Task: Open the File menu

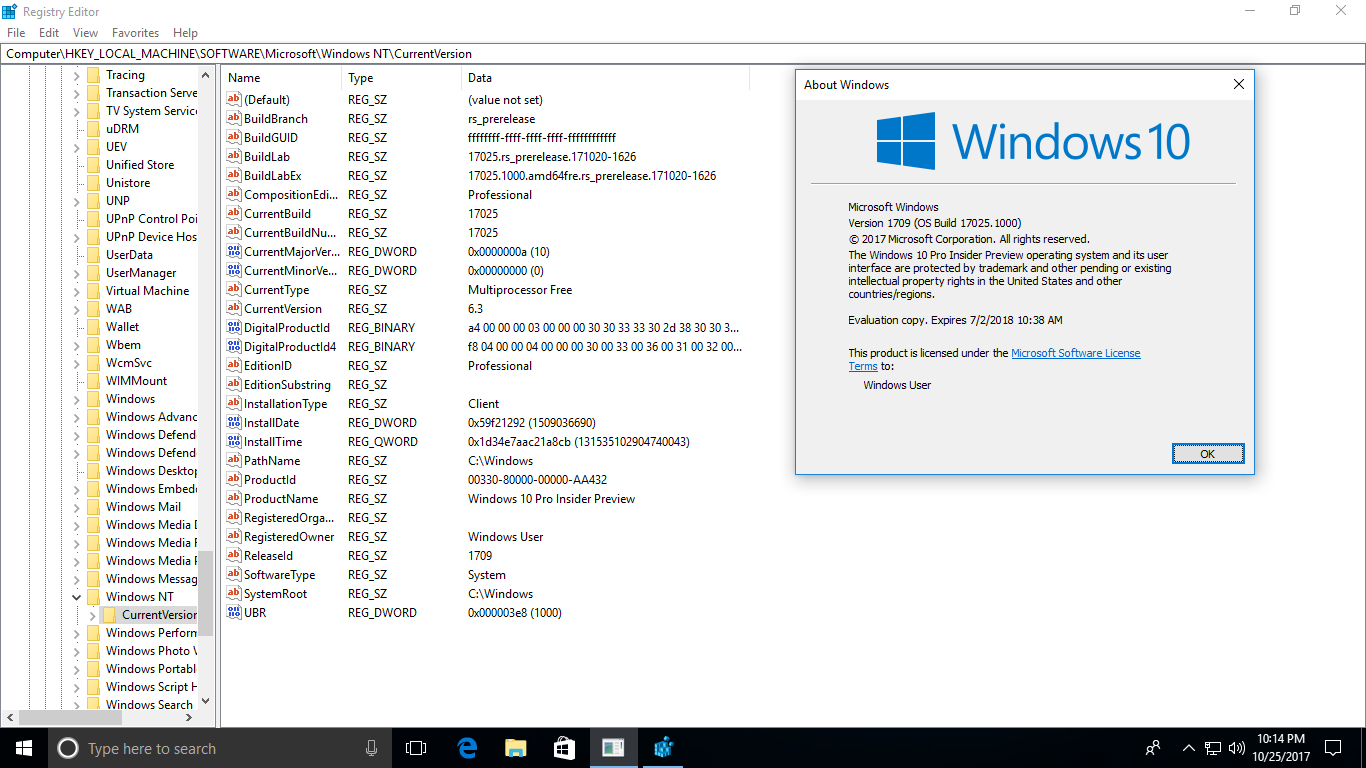Action: point(16,33)
